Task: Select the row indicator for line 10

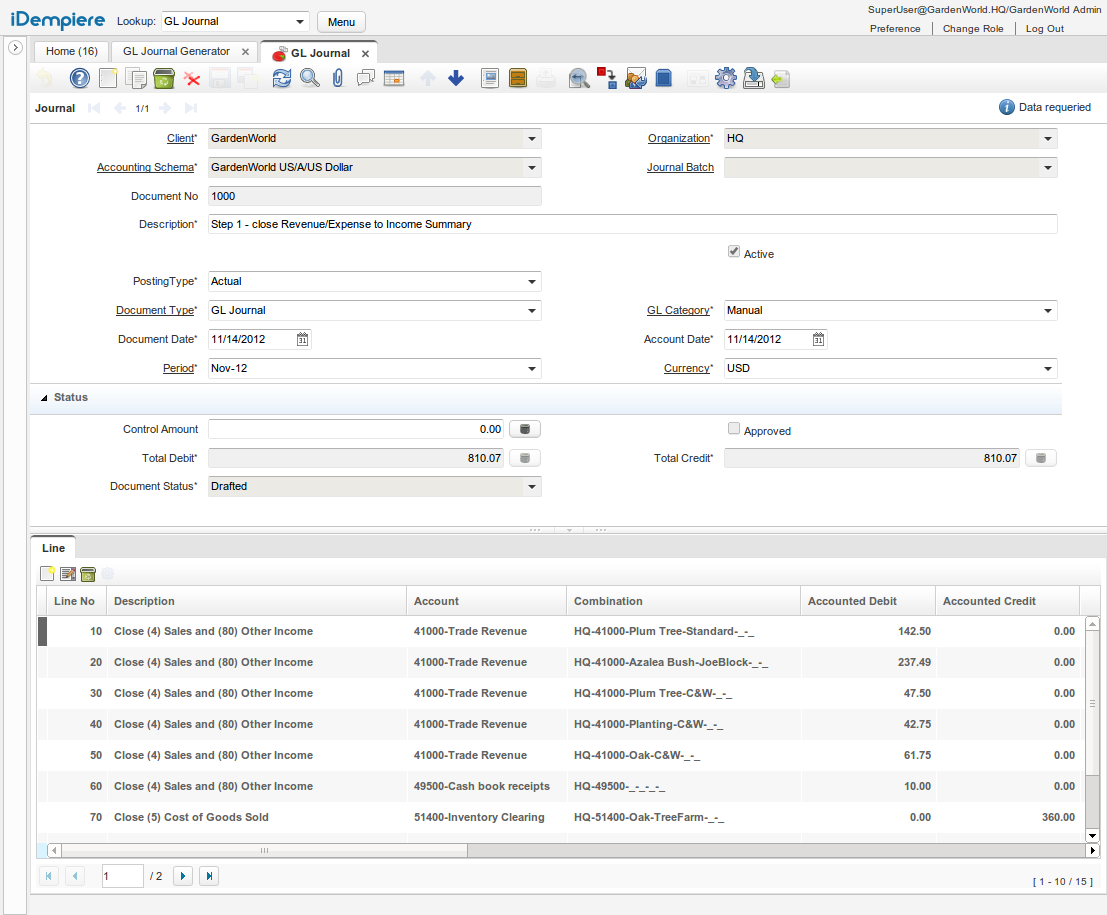Action: click(42, 631)
